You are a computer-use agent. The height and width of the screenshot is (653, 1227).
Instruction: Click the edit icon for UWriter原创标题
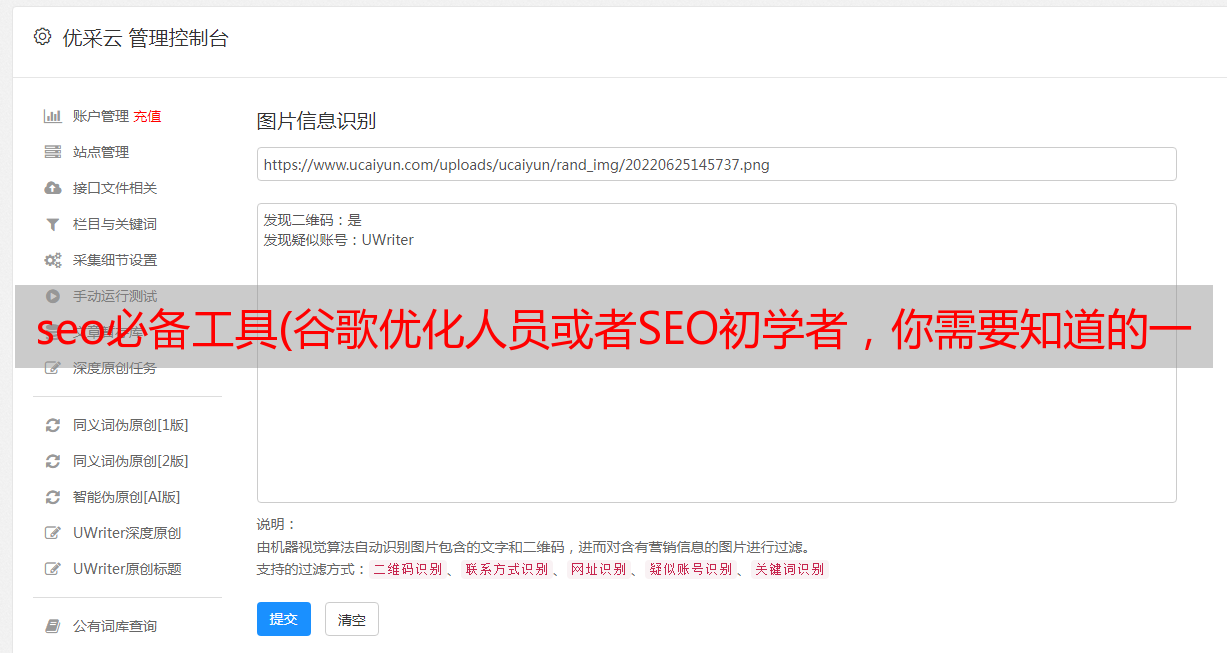(53, 569)
